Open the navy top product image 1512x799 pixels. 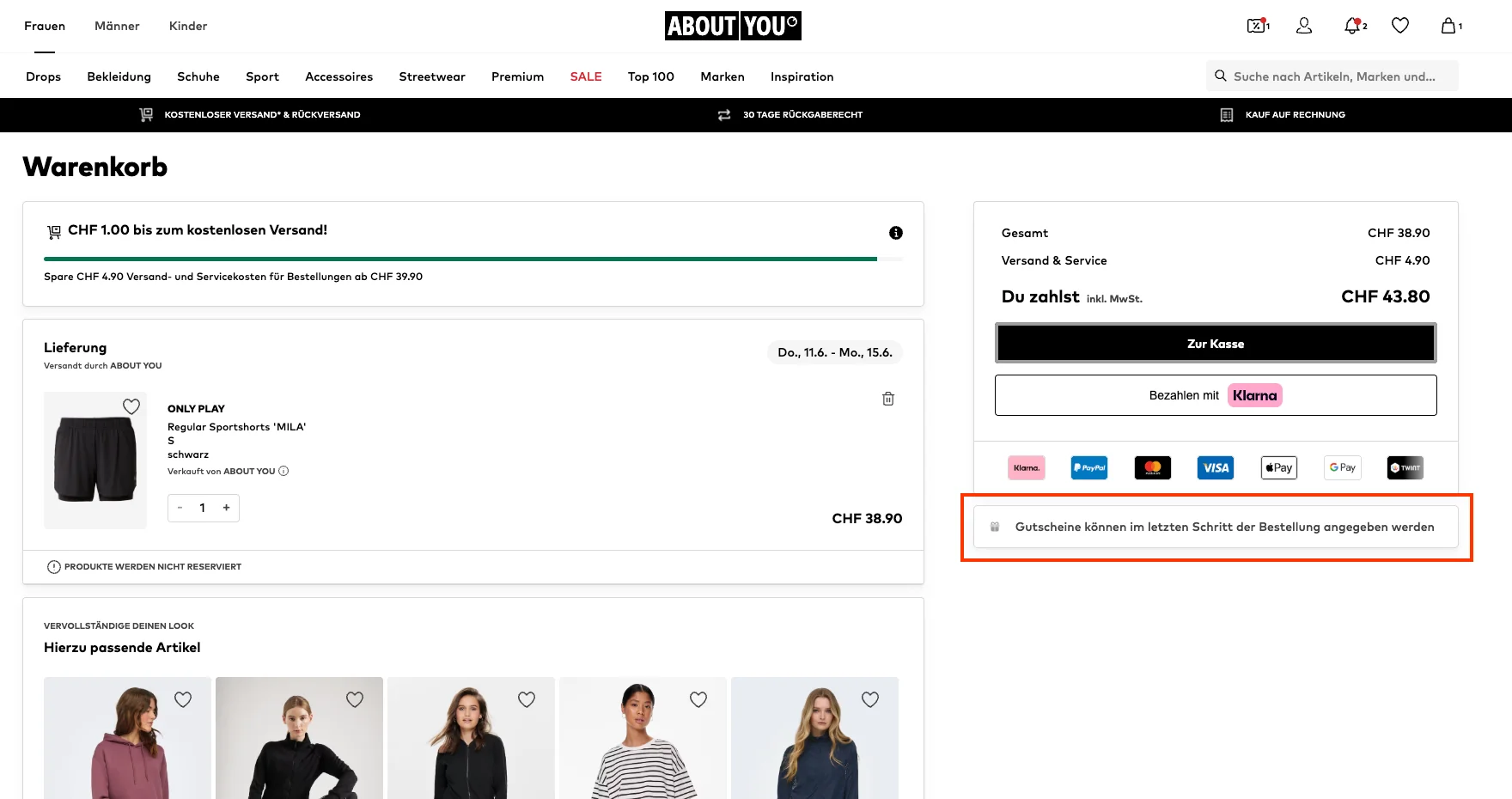(x=814, y=738)
